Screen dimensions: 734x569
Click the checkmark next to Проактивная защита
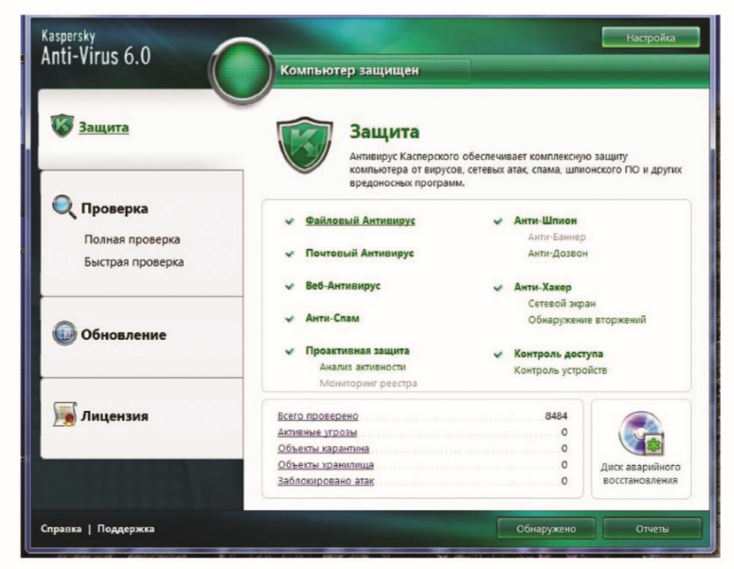point(290,351)
